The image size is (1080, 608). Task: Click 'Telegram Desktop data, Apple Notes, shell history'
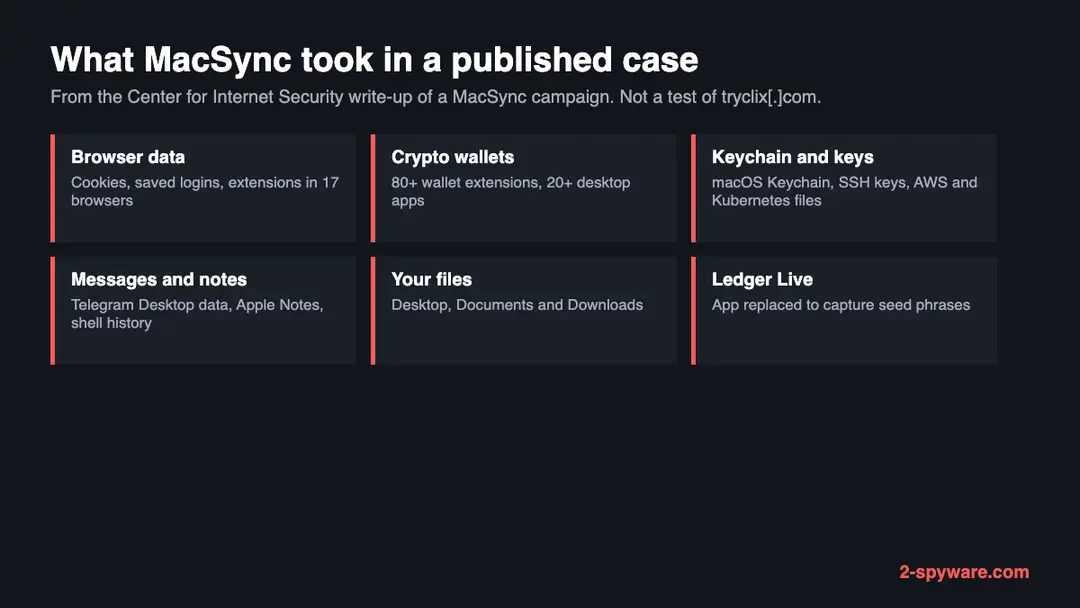197,314
